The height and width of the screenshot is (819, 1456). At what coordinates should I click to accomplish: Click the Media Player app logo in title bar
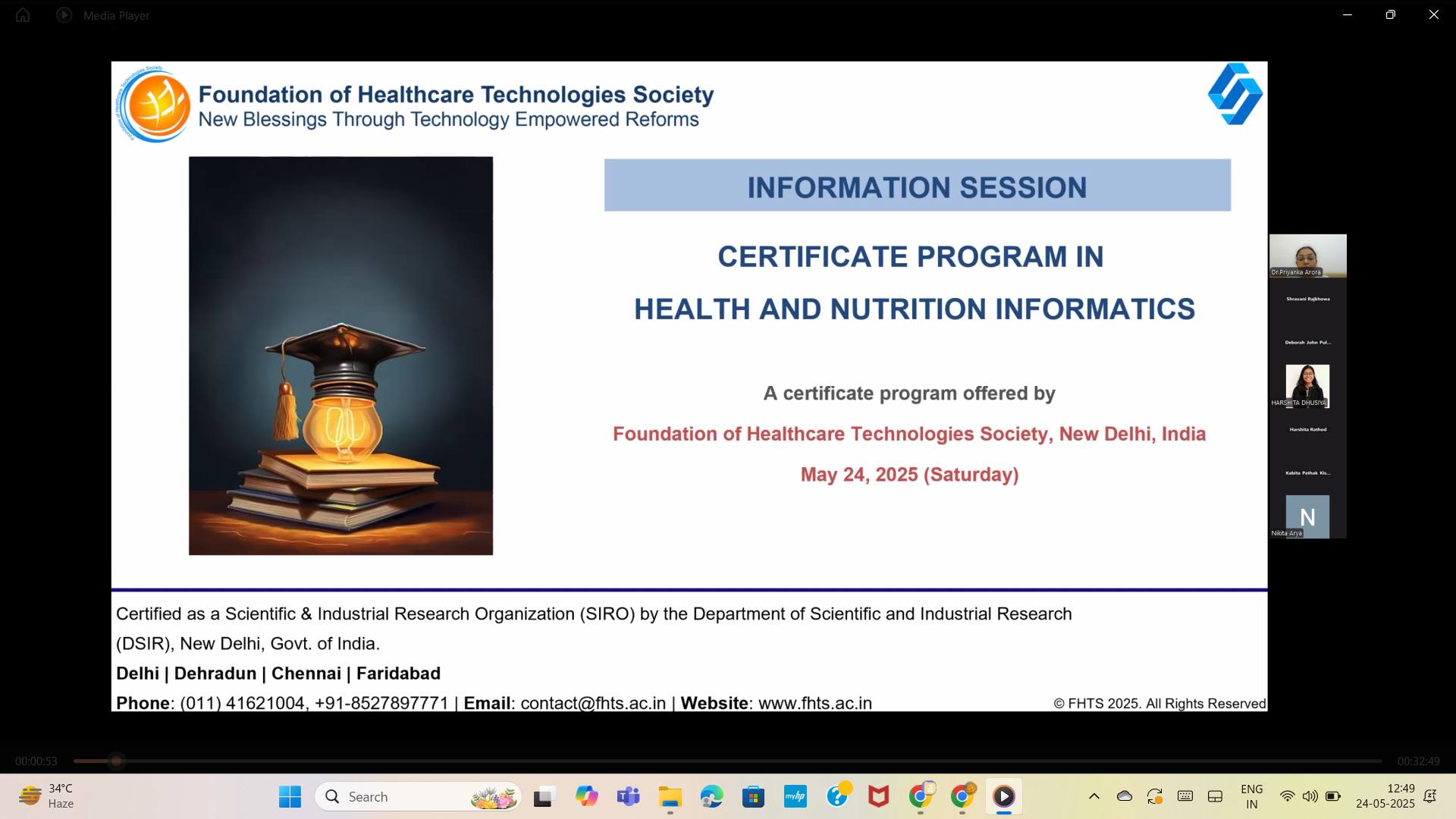pos(64,15)
